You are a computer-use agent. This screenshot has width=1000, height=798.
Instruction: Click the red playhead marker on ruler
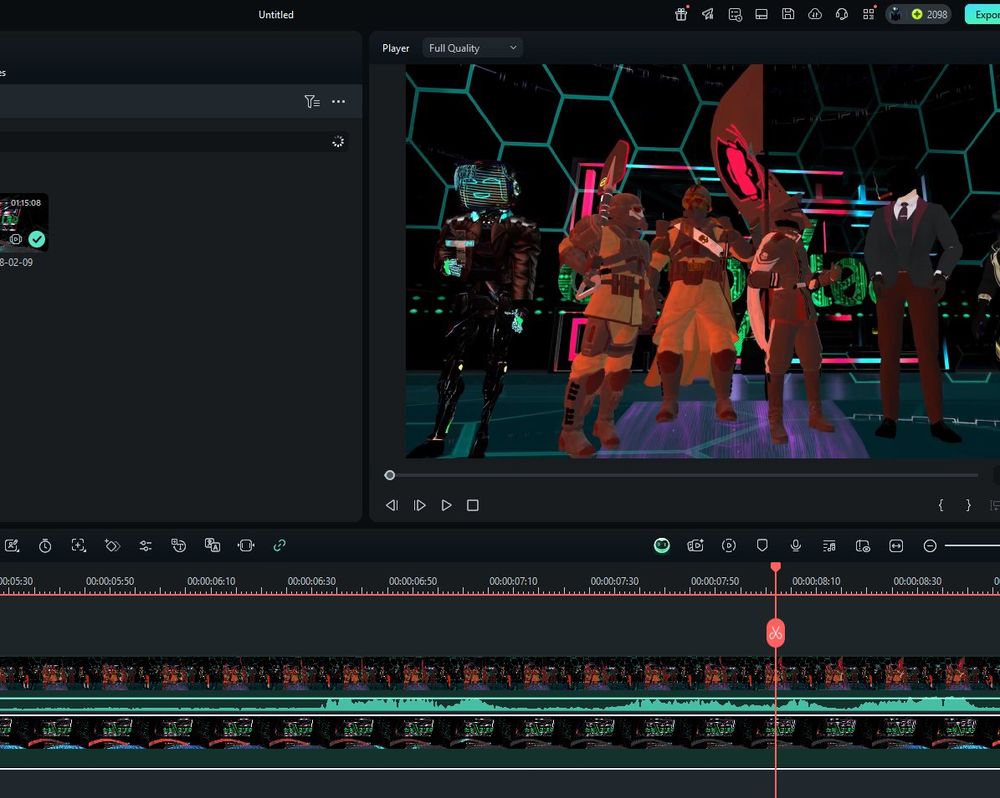point(776,567)
